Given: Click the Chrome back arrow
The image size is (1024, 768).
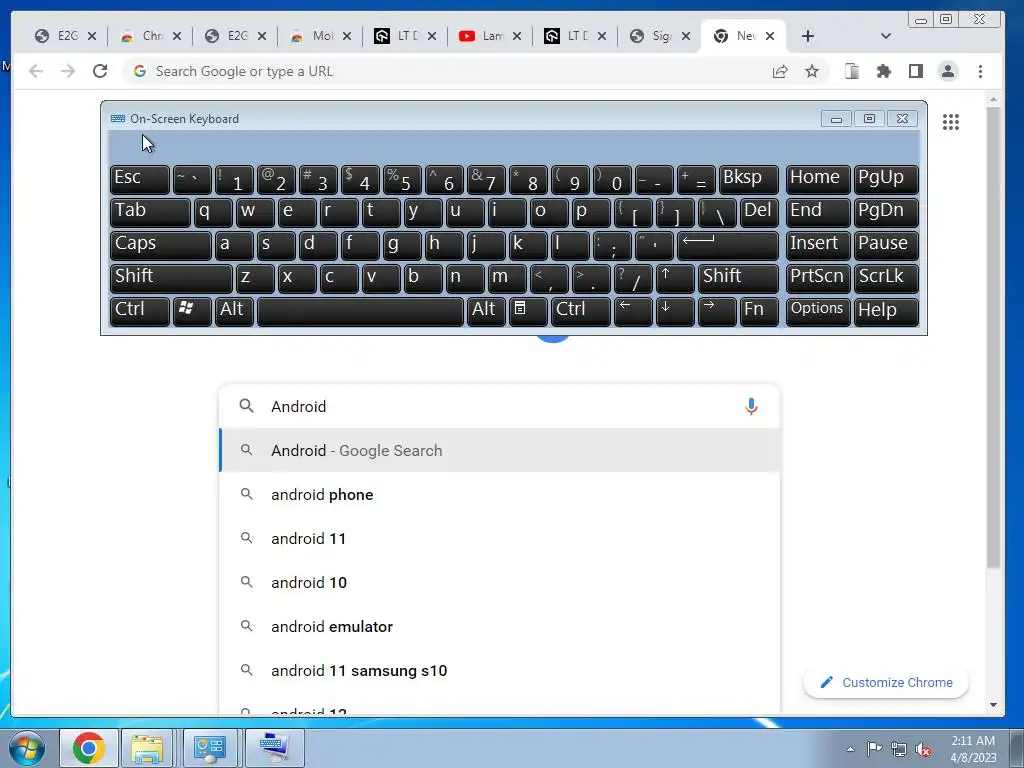Looking at the screenshot, I should pos(36,71).
